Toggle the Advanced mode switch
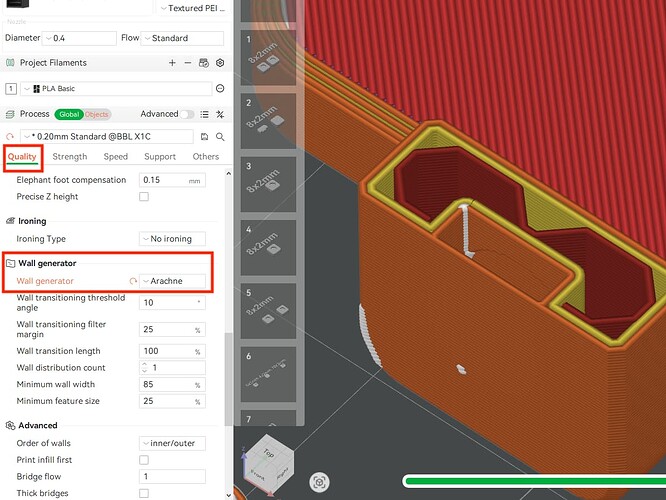Screen dimensions: 666x500 [187, 114]
